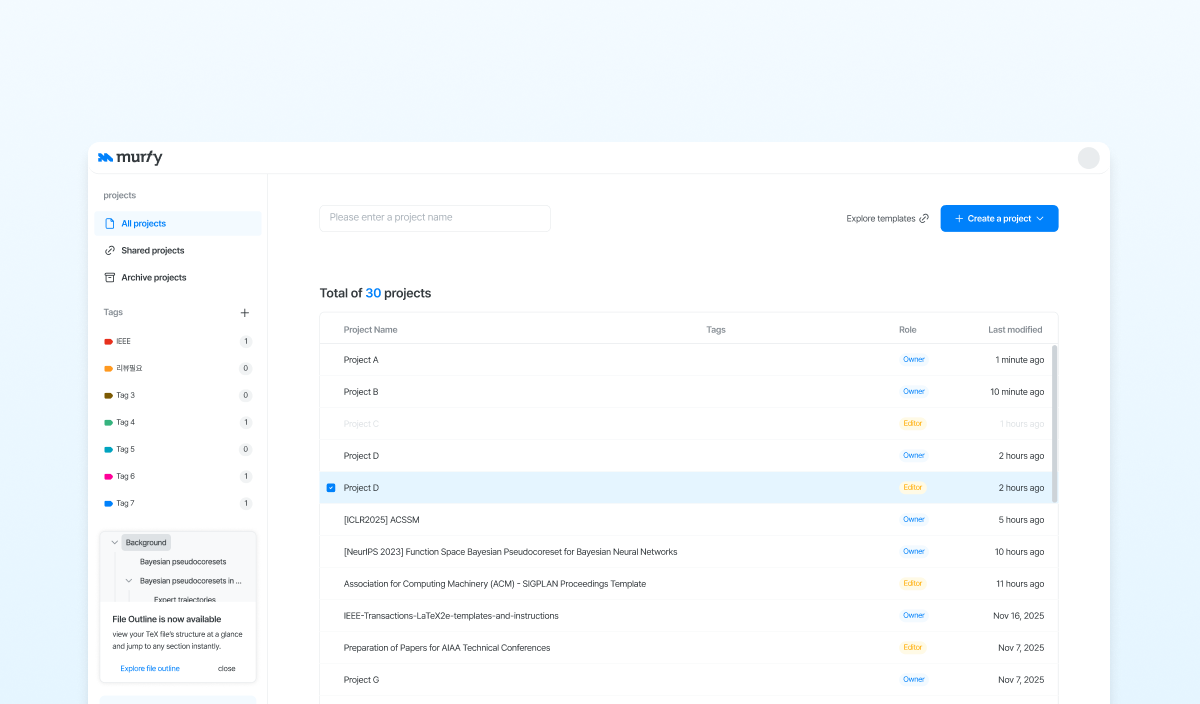Click the IEEE tag count badge
Image resolution: width=1200 pixels, height=704 pixels.
click(x=246, y=342)
